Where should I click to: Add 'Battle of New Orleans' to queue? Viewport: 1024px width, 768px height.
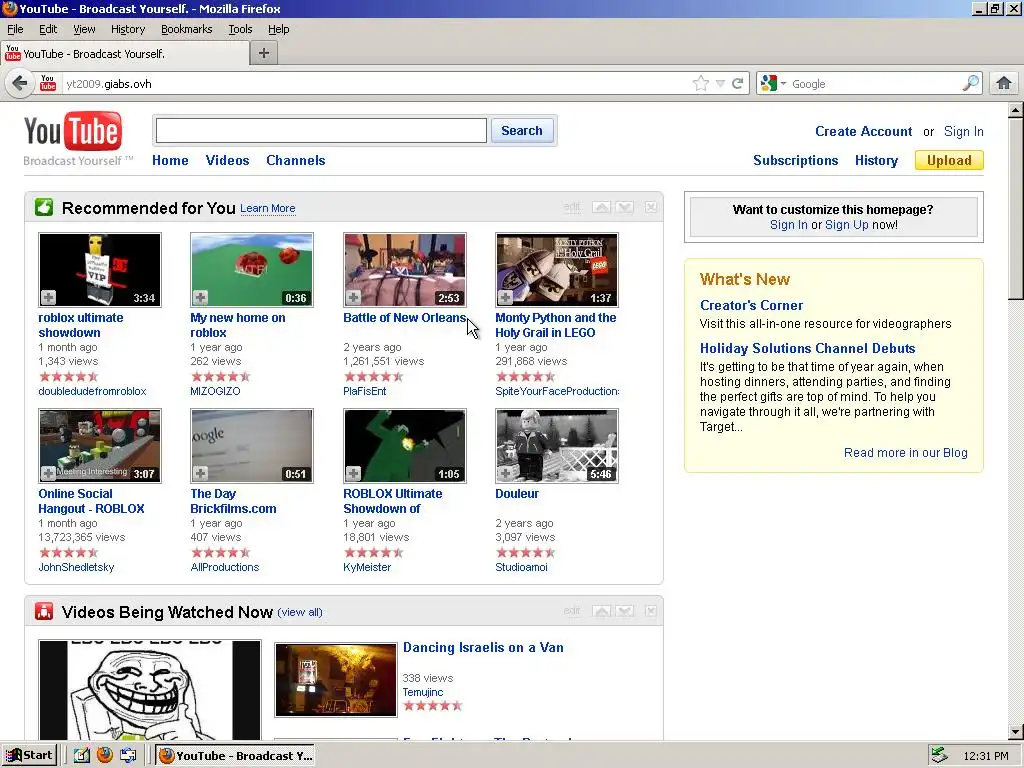(x=353, y=298)
